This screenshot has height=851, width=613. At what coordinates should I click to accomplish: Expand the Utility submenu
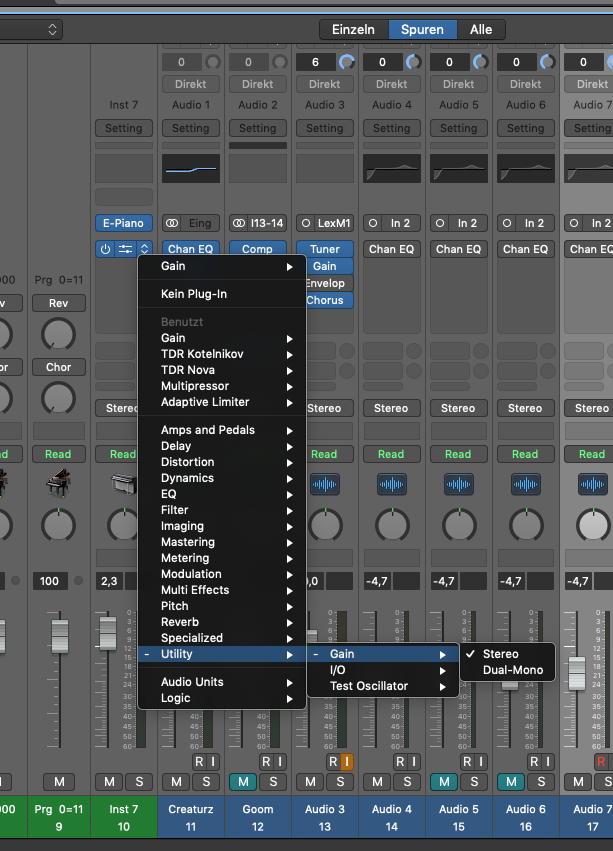coord(222,654)
